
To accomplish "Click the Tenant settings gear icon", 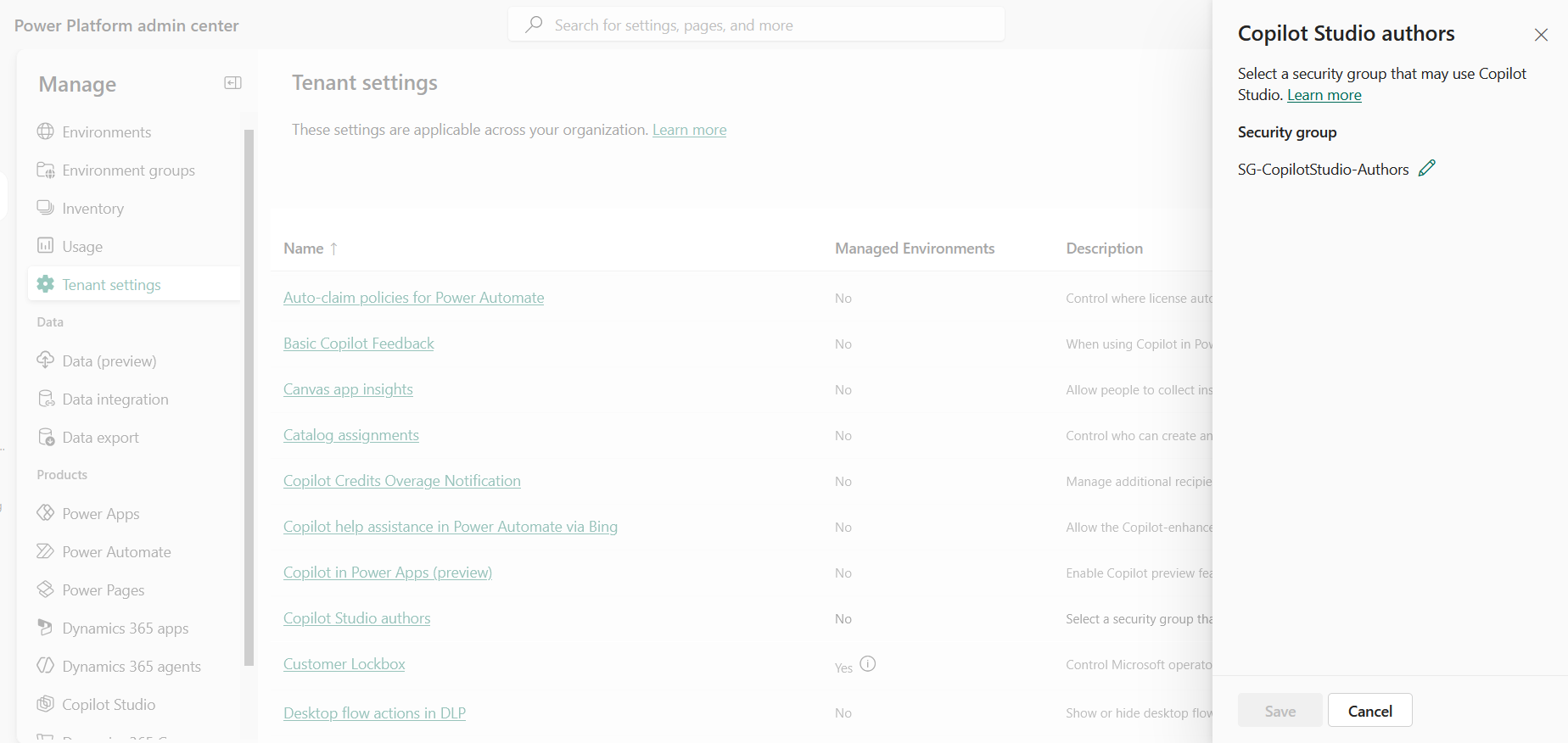I will click(x=46, y=284).
